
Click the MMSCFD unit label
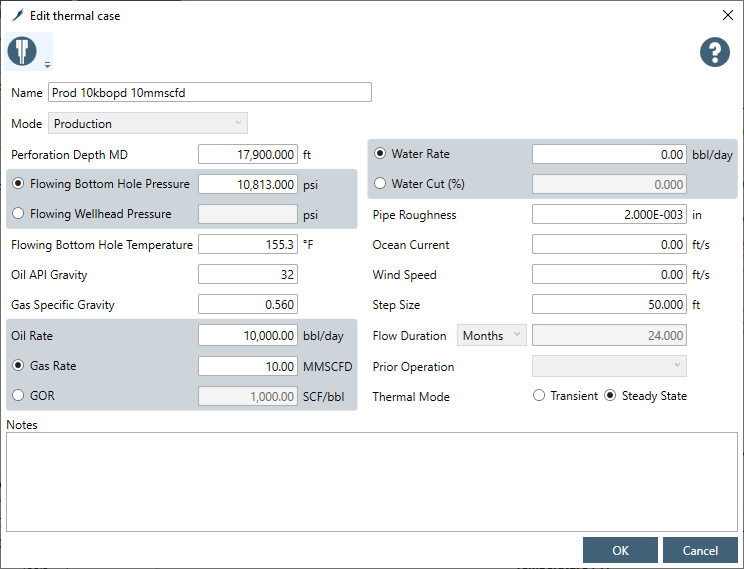[x=327, y=367]
